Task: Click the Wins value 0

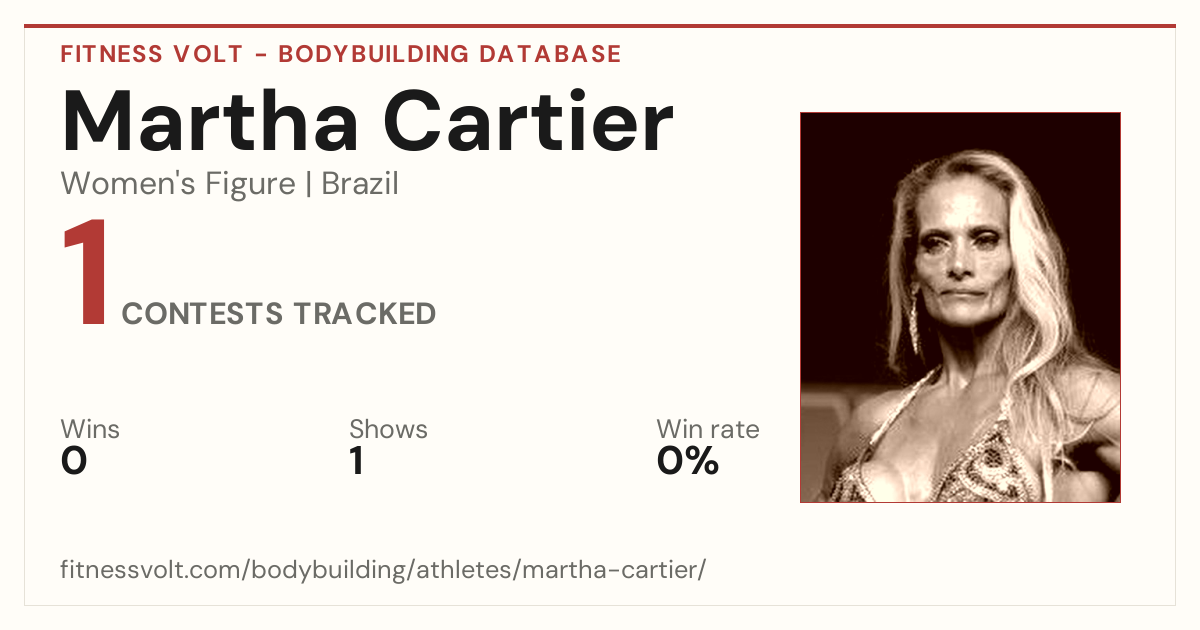Action: (x=74, y=462)
